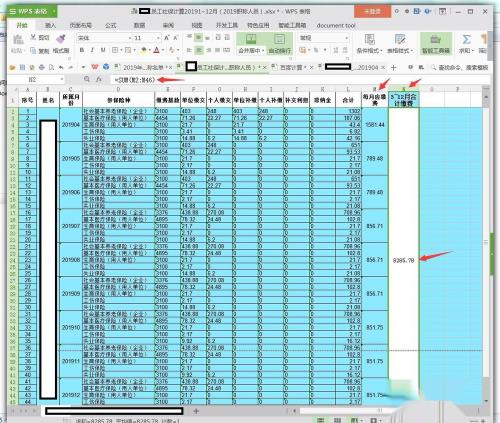Click the red WPS home icon
The width and height of the screenshot is (500, 423).
[x=95, y=67]
